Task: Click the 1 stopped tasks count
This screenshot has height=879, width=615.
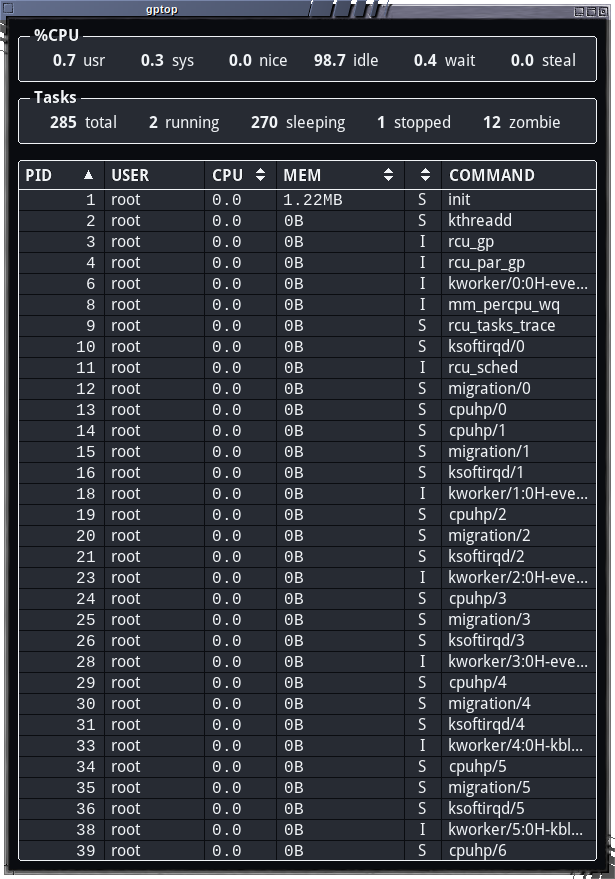Action: (x=414, y=122)
